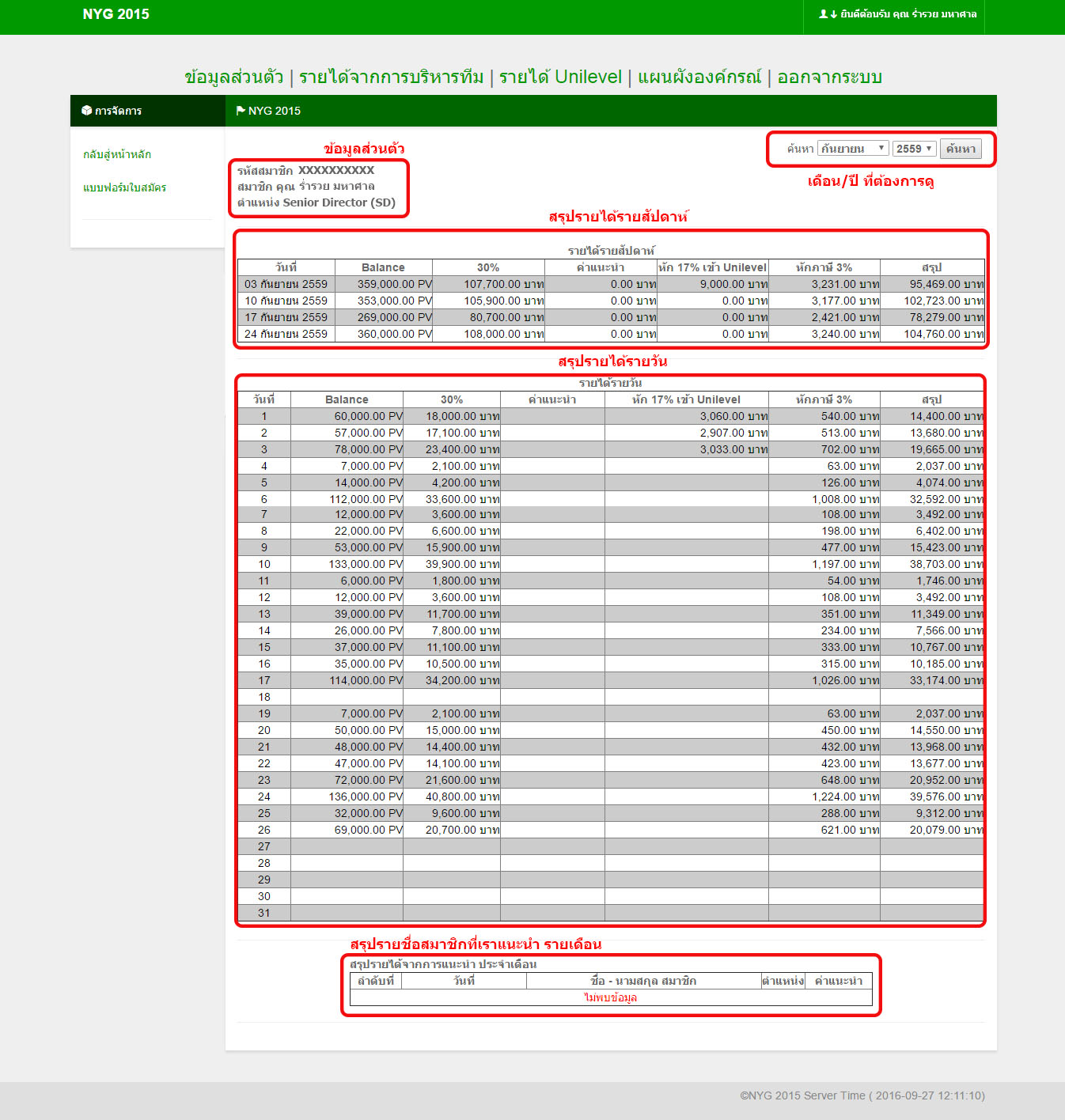Click the 24 กันยายน 2559 weekly row
The height and width of the screenshot is (1120, 1065).
point(286,334)
